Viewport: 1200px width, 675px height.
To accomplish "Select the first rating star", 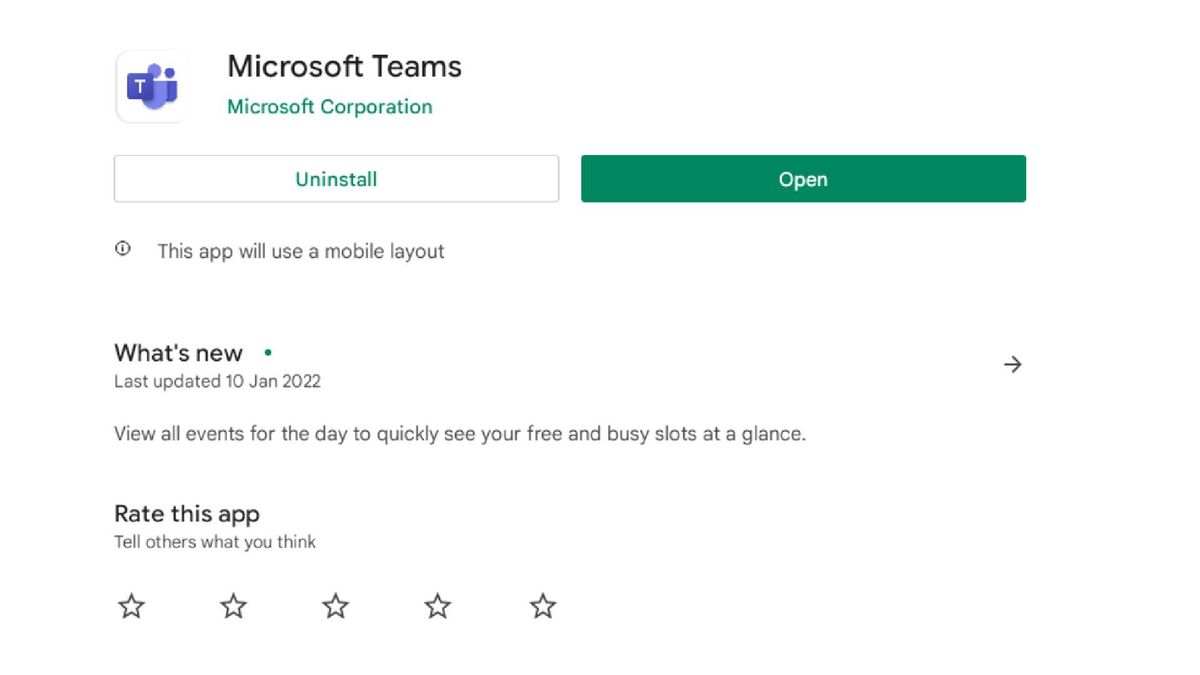I will [x=131, y=605].
